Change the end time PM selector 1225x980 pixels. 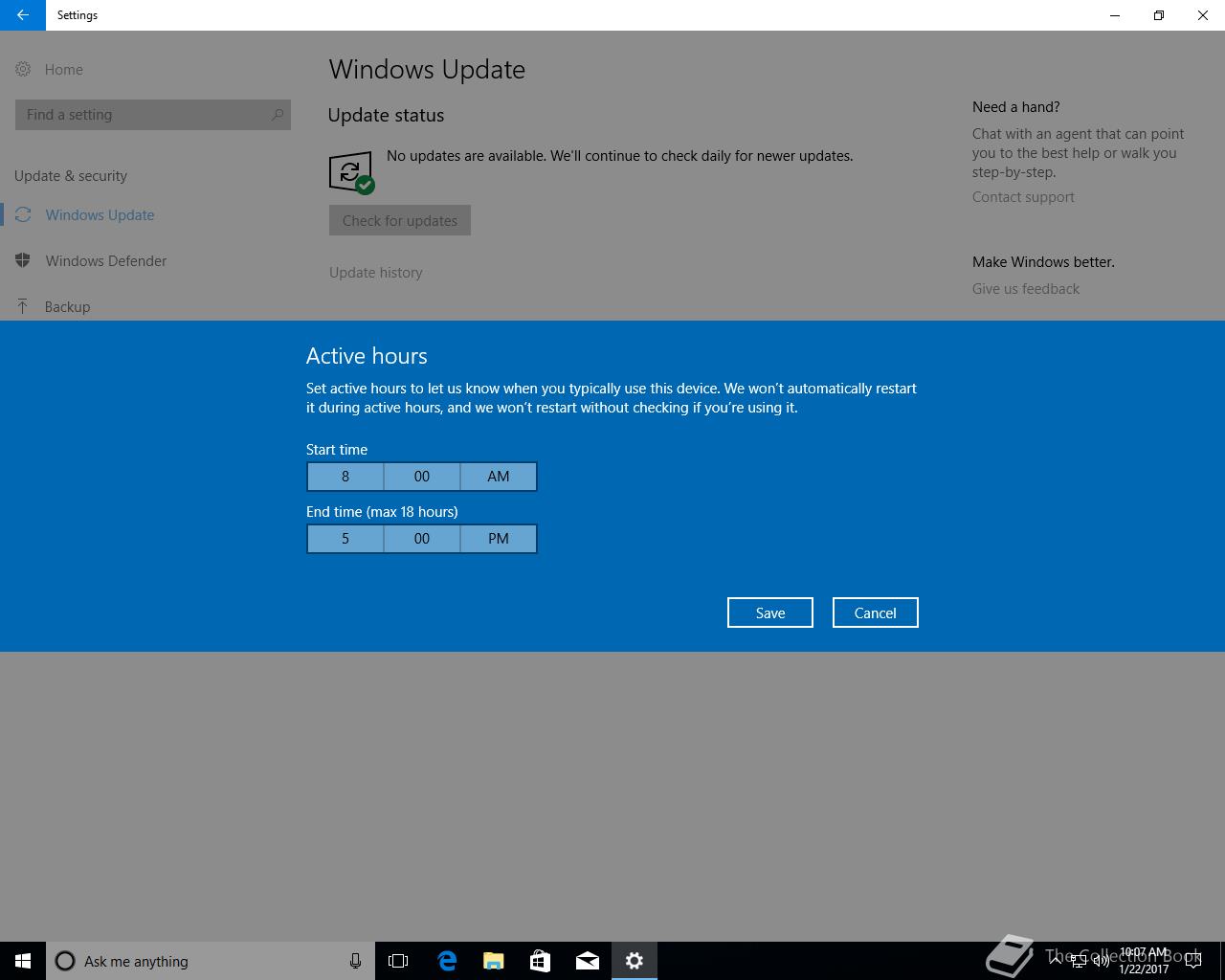click(x=499, y=539)
